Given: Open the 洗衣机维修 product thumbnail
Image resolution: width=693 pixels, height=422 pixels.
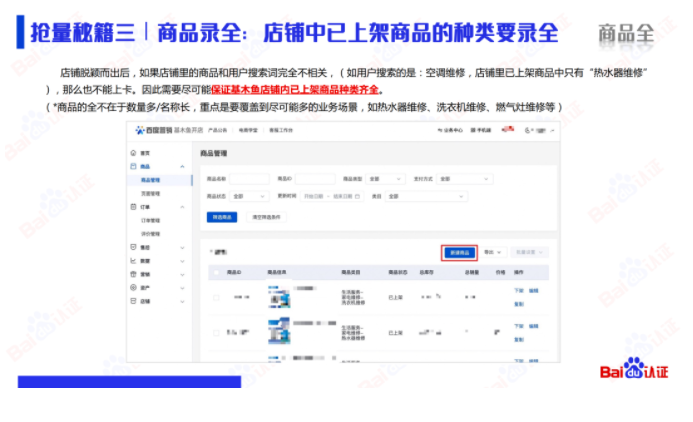Looking at the screenshot, I should [x=279, y=297].
